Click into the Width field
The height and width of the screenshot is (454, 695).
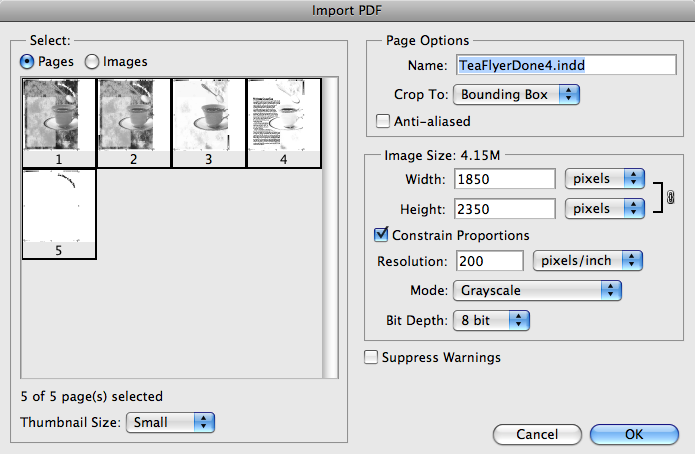505,179
